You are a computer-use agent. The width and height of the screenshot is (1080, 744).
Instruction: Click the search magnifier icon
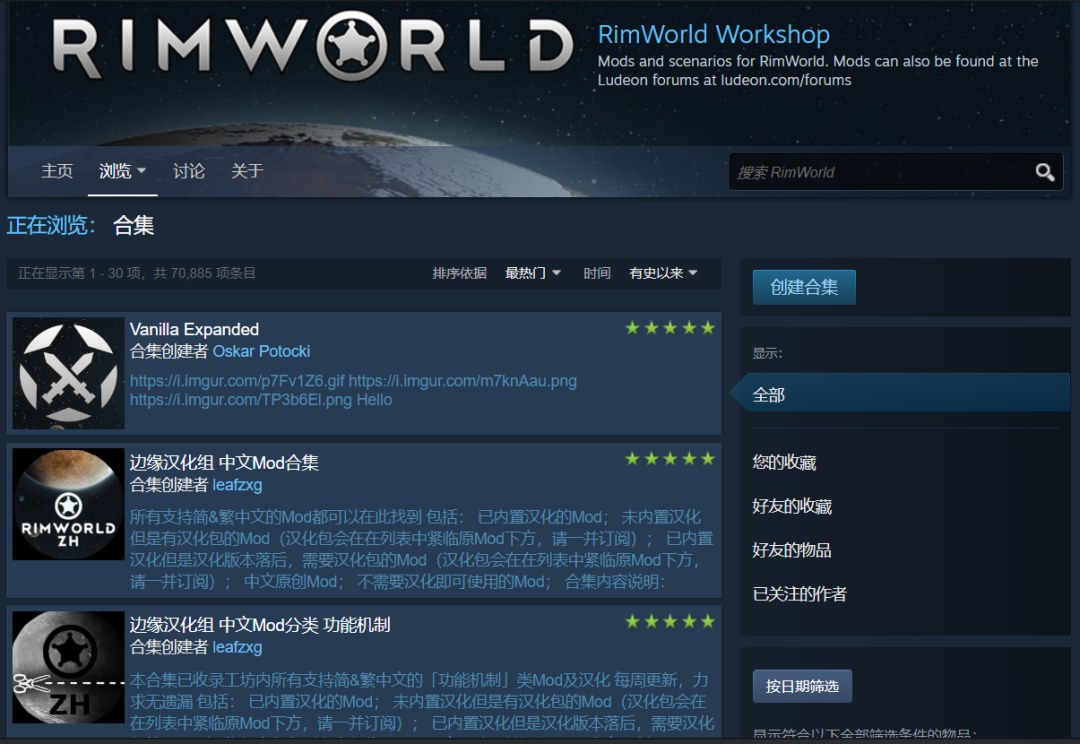(1045, 172)
